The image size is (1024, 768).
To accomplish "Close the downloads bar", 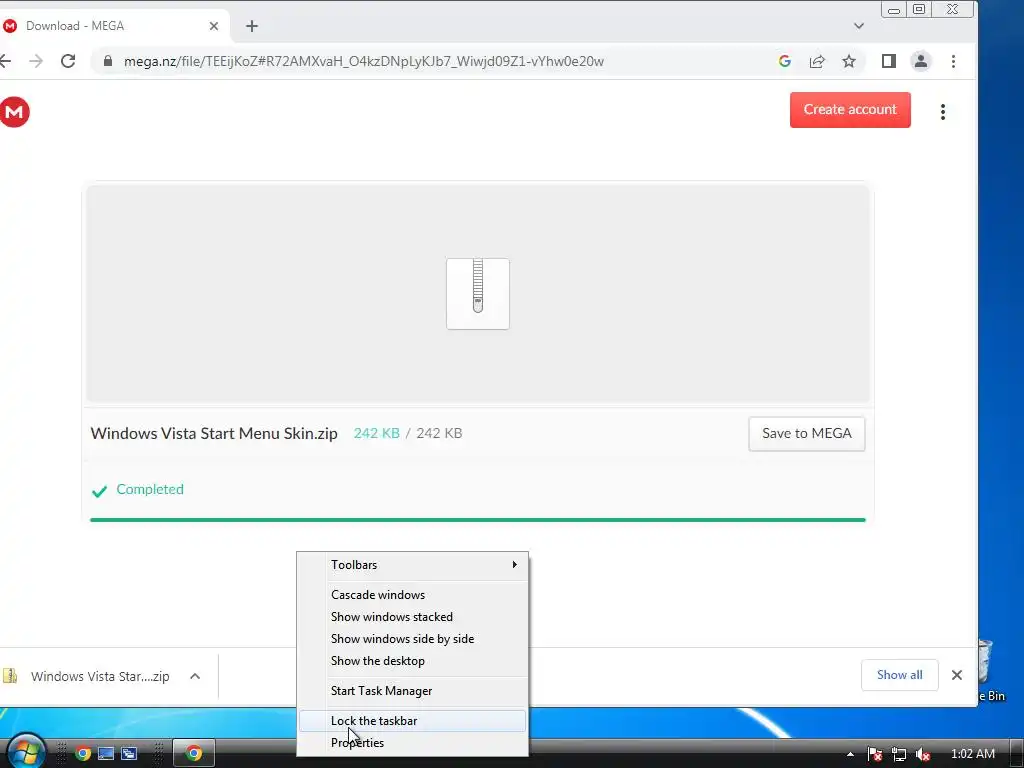I will click(x=957, y=675).
